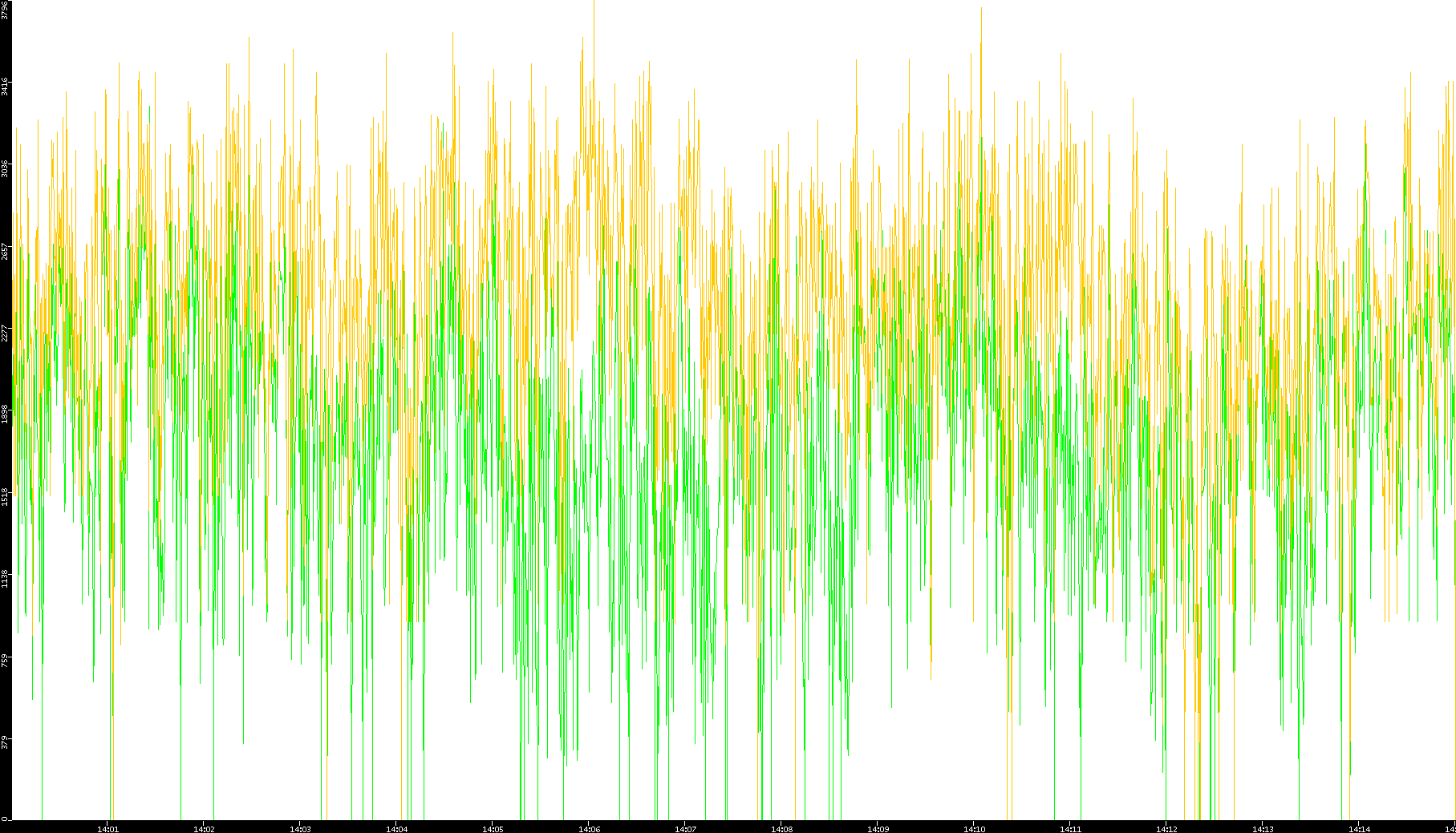Click the 3416 value axis label
The height and width of the screenshot is (833, 1456).
(x=5, y=87)
